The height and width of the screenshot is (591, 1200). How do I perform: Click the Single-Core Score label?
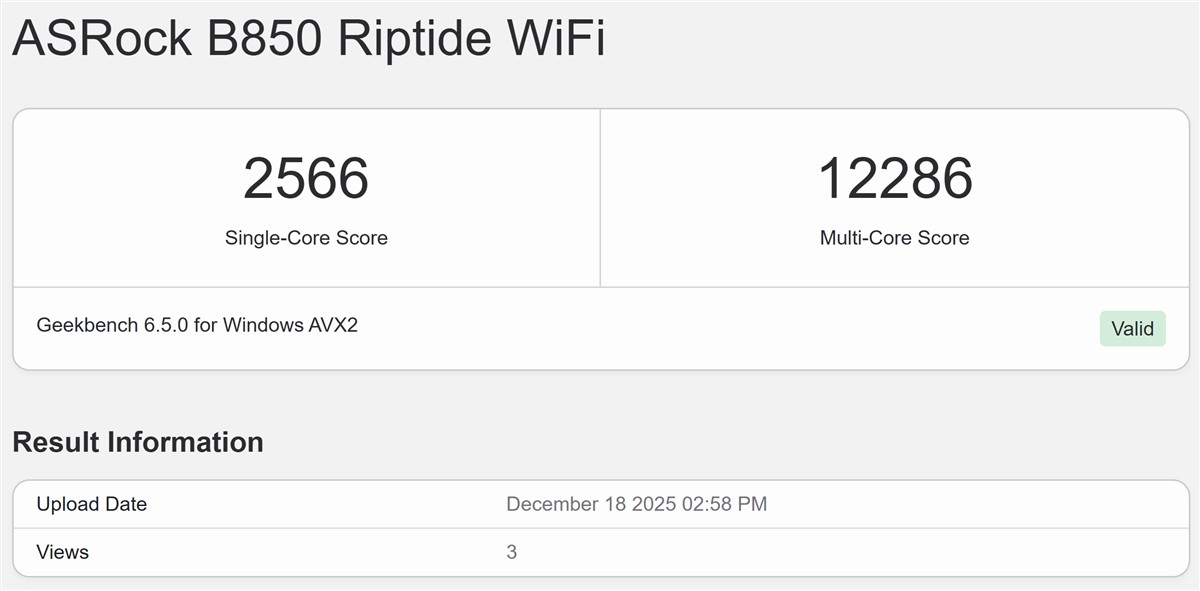[x=306, y=238]
